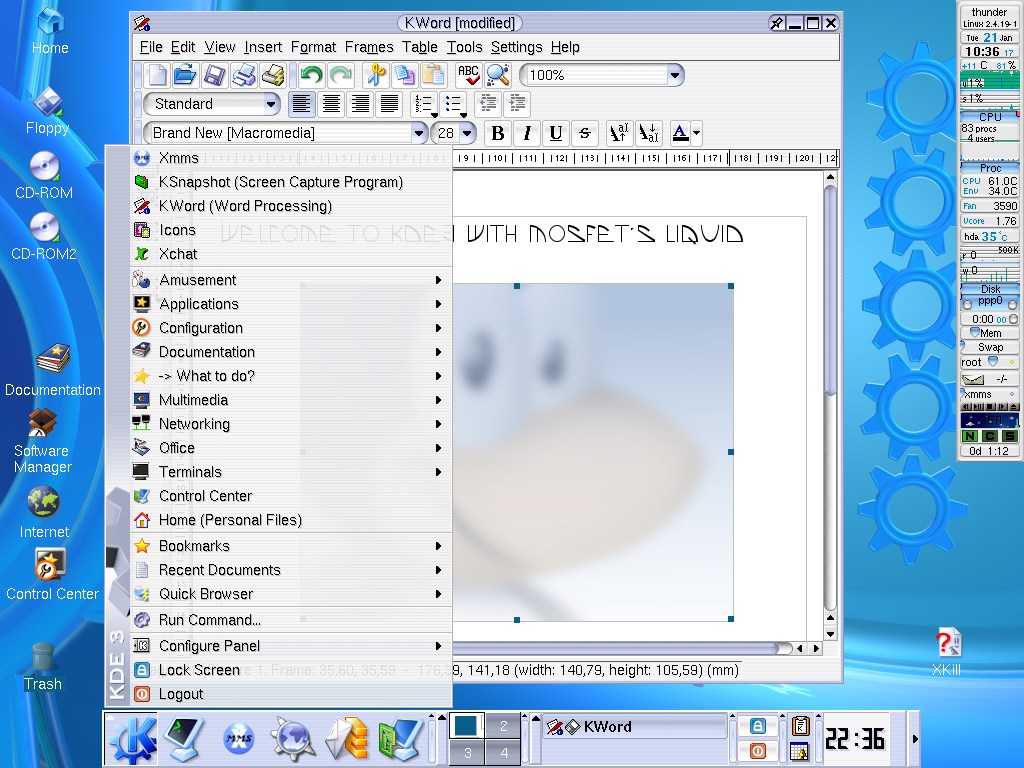Open the Settings menu
This screenshot has height=768, width=1024.
click(517, 47)
